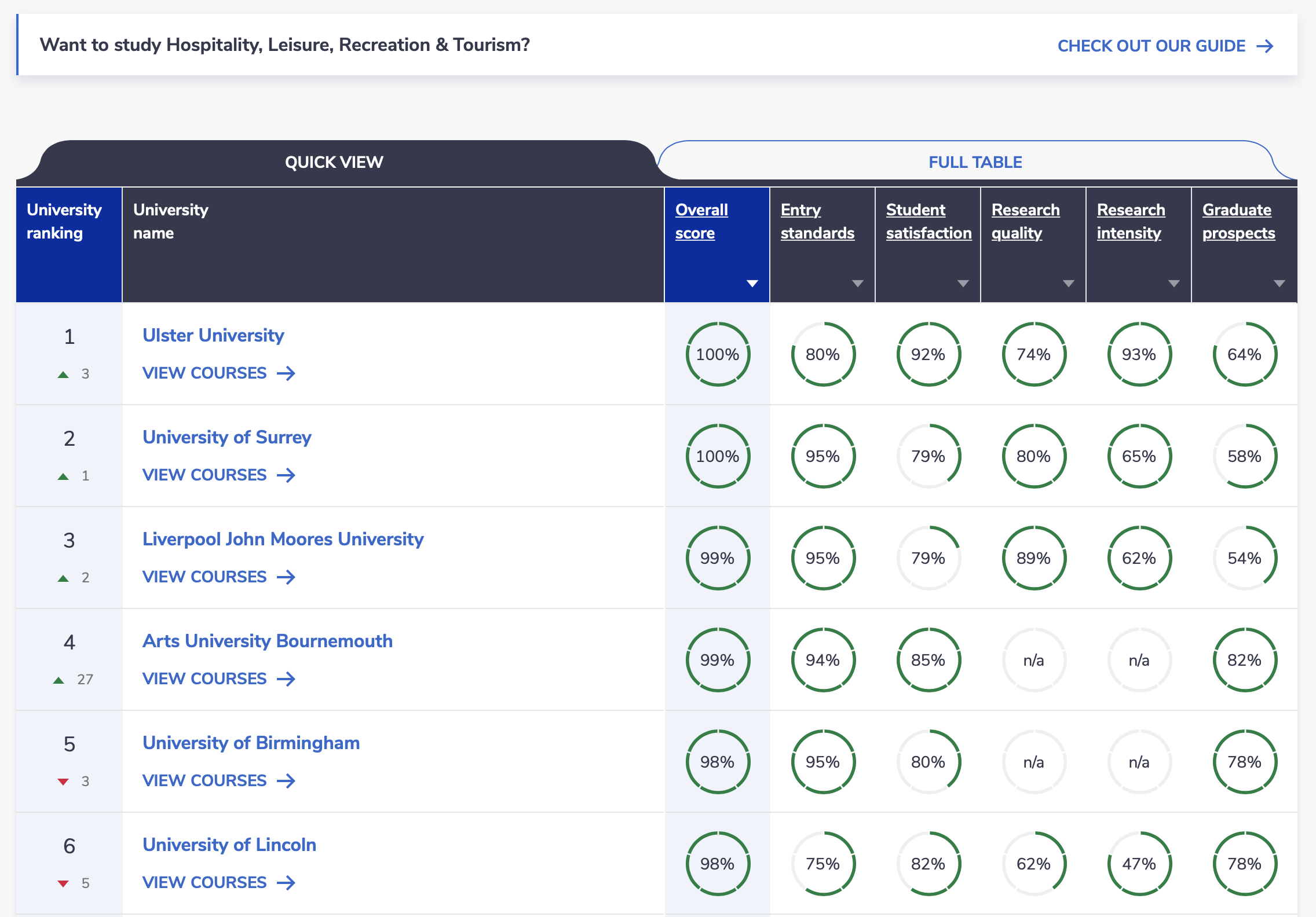Click red down triangle under rank 5

[x=63, y=782]
